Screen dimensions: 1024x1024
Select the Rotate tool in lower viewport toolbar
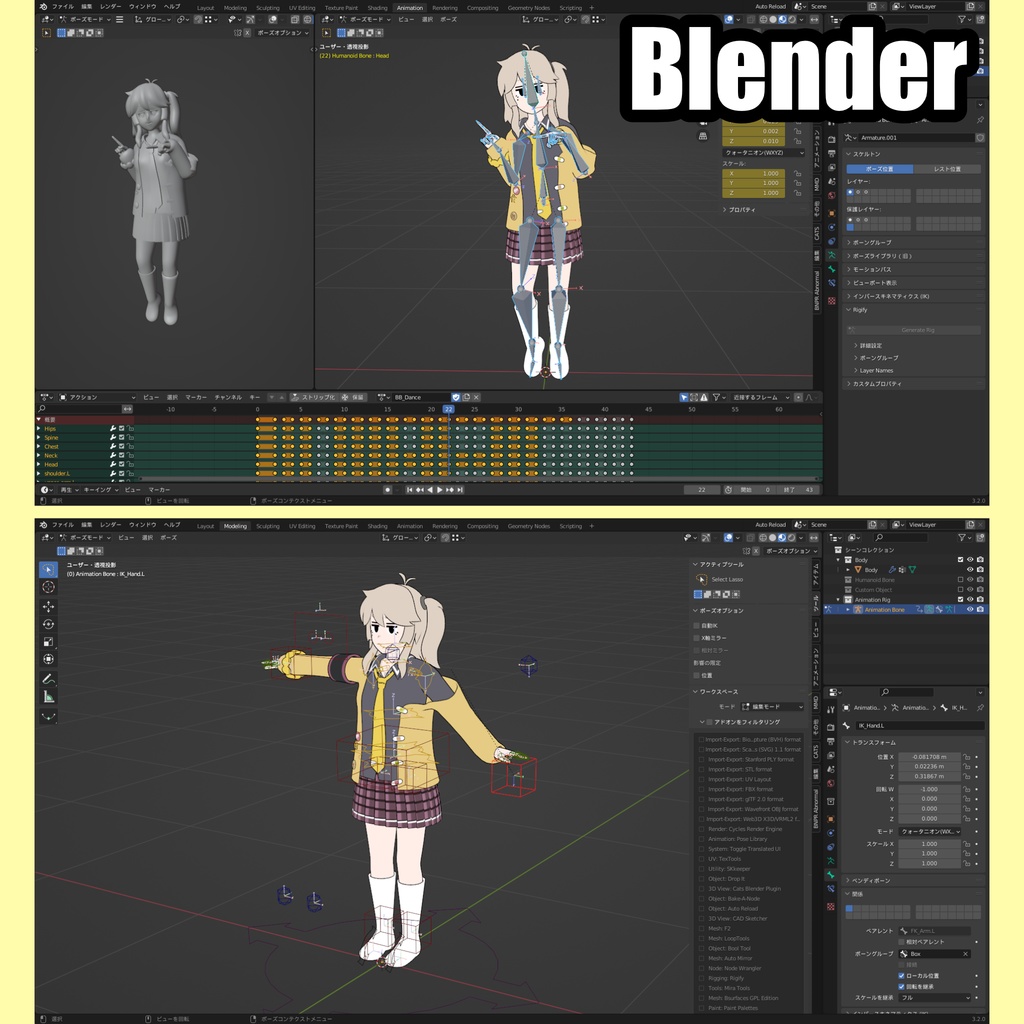click(x=48, y=624)
